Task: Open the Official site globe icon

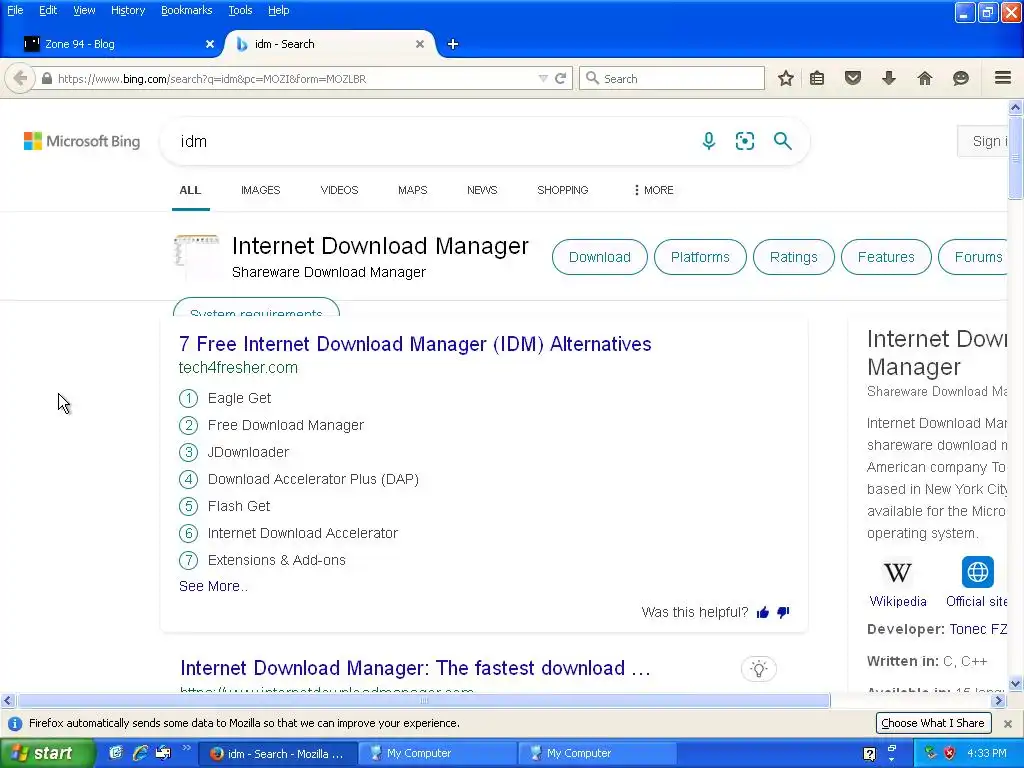Action: 978,572
